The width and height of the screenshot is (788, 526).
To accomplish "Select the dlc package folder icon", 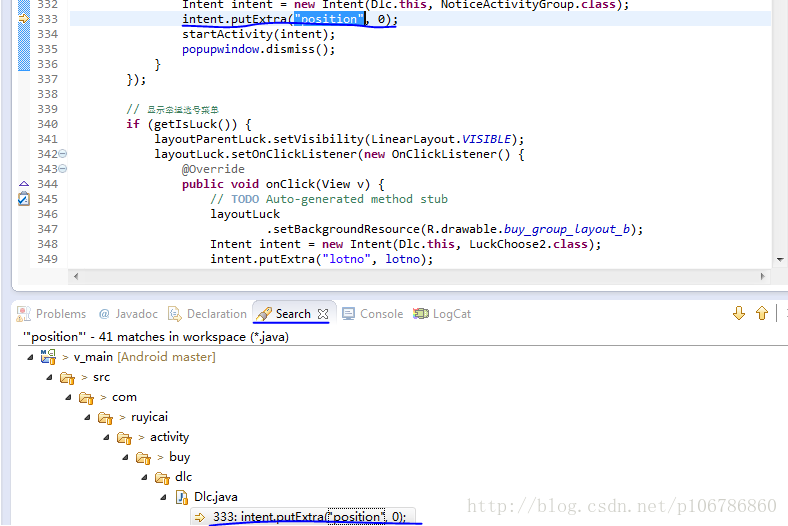I will coord(162,477).
